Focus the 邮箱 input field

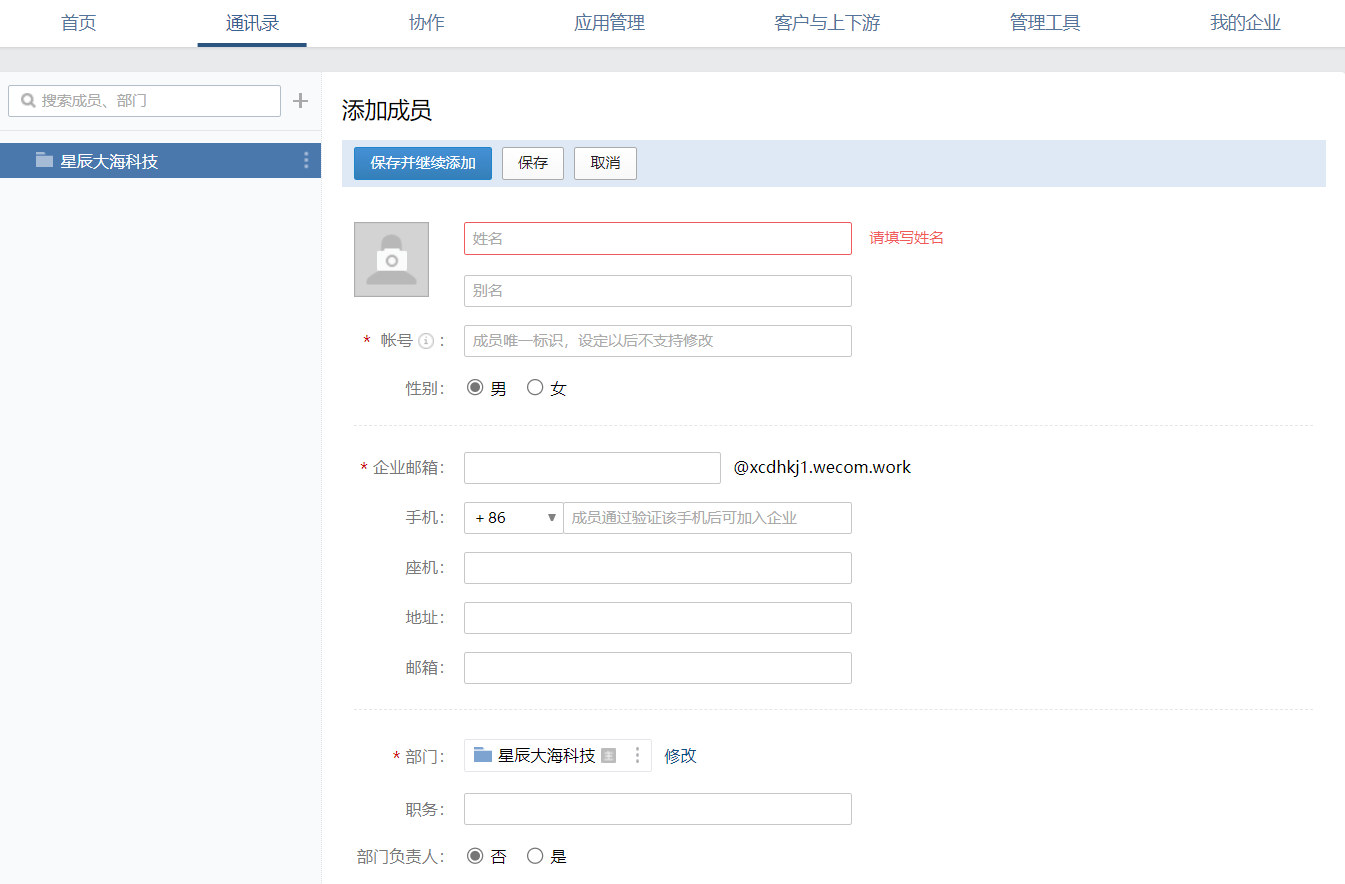tap(658, 668)
